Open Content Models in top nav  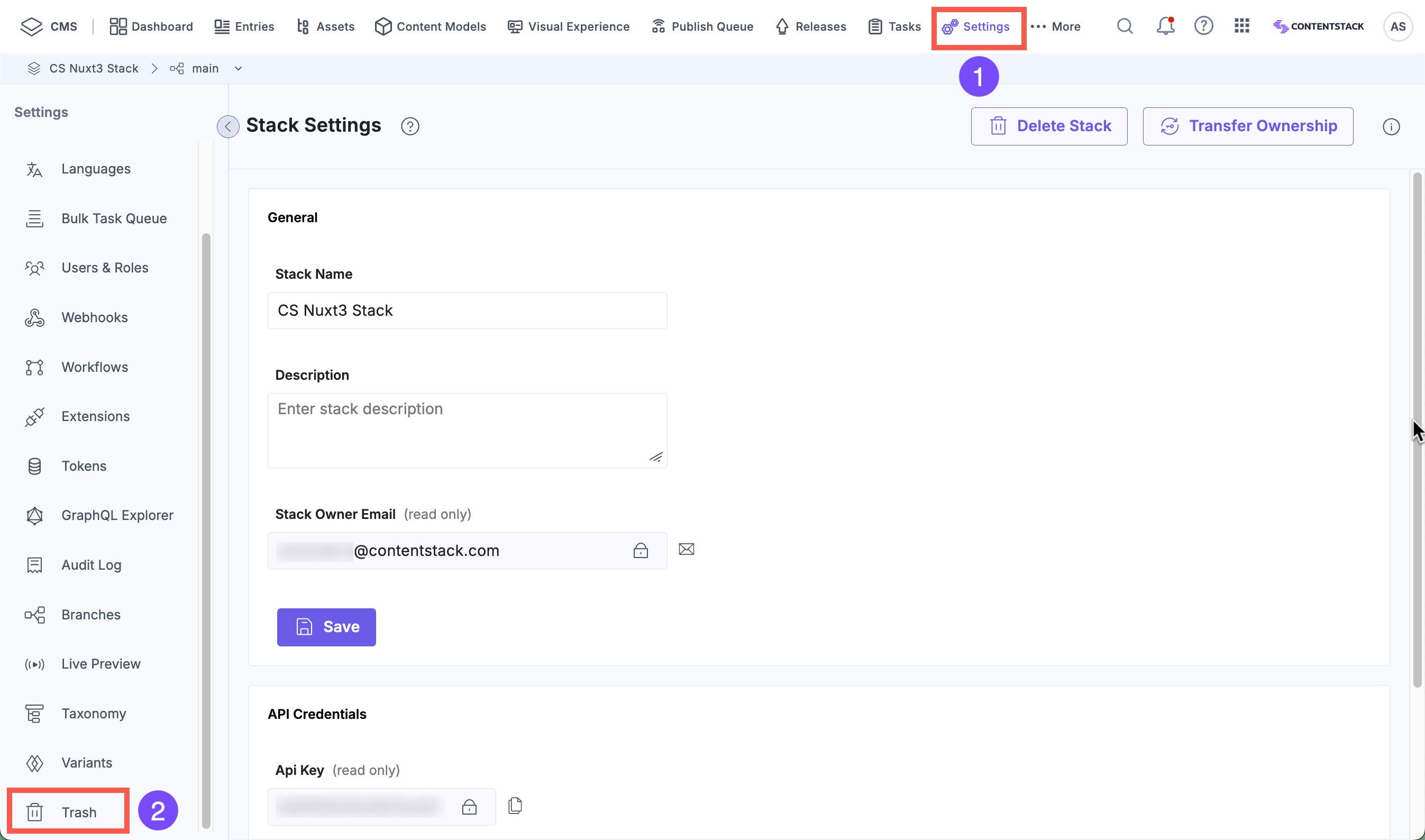430,26
